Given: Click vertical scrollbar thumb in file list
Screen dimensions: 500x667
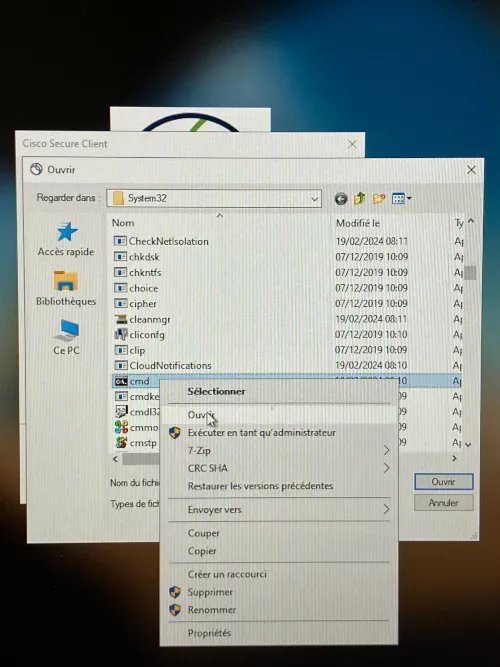Looking at the screenshot, I should point(470,273).
